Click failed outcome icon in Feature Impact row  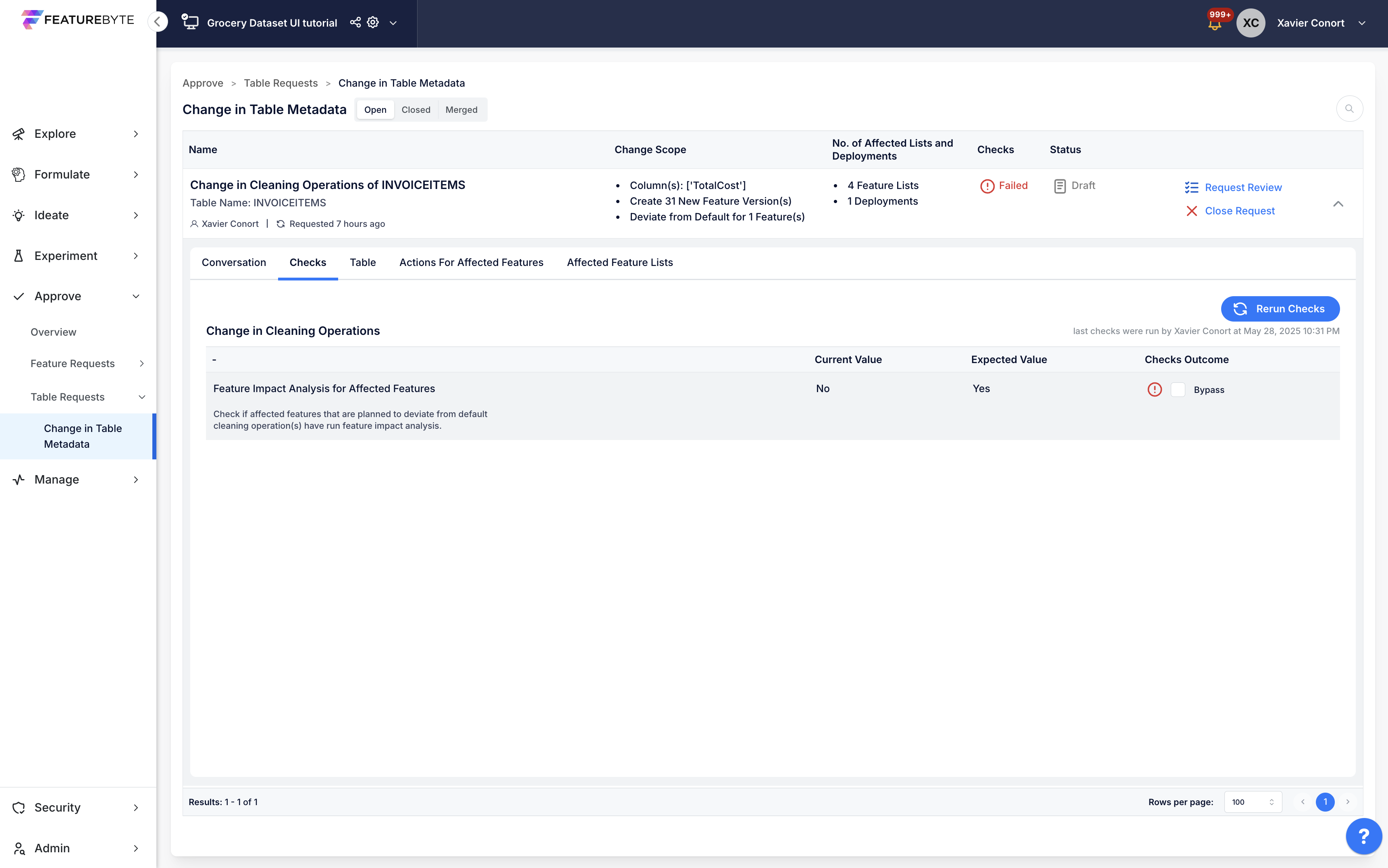[1154, 389]
